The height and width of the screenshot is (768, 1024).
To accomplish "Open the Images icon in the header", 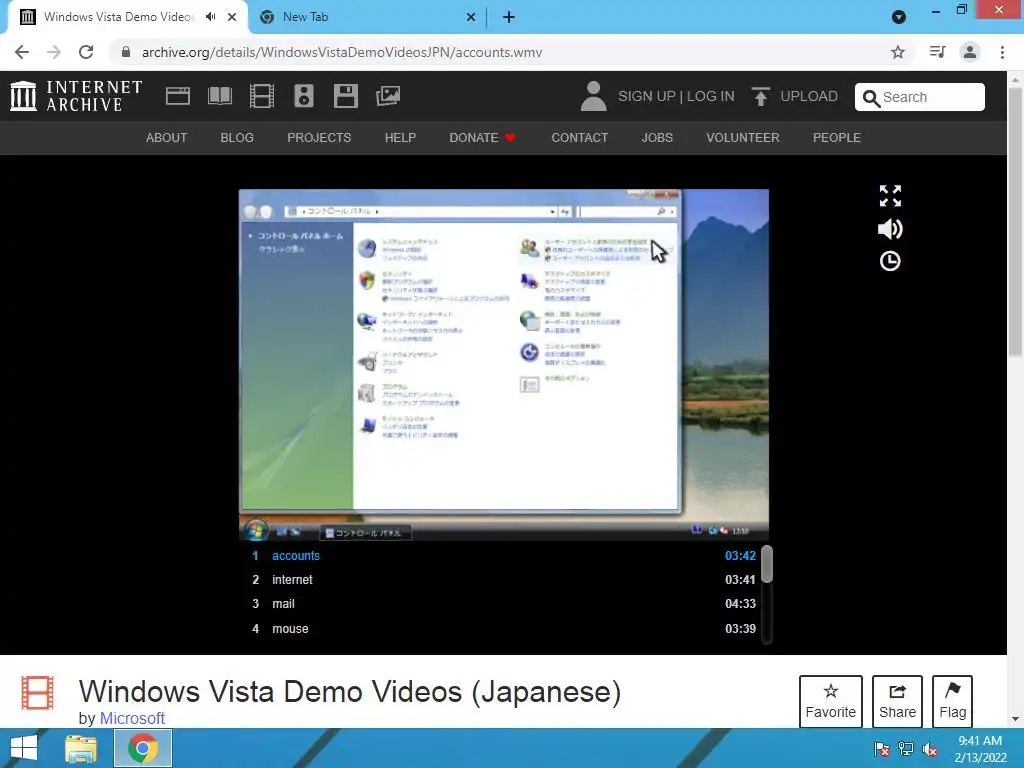I will point(388,96).
